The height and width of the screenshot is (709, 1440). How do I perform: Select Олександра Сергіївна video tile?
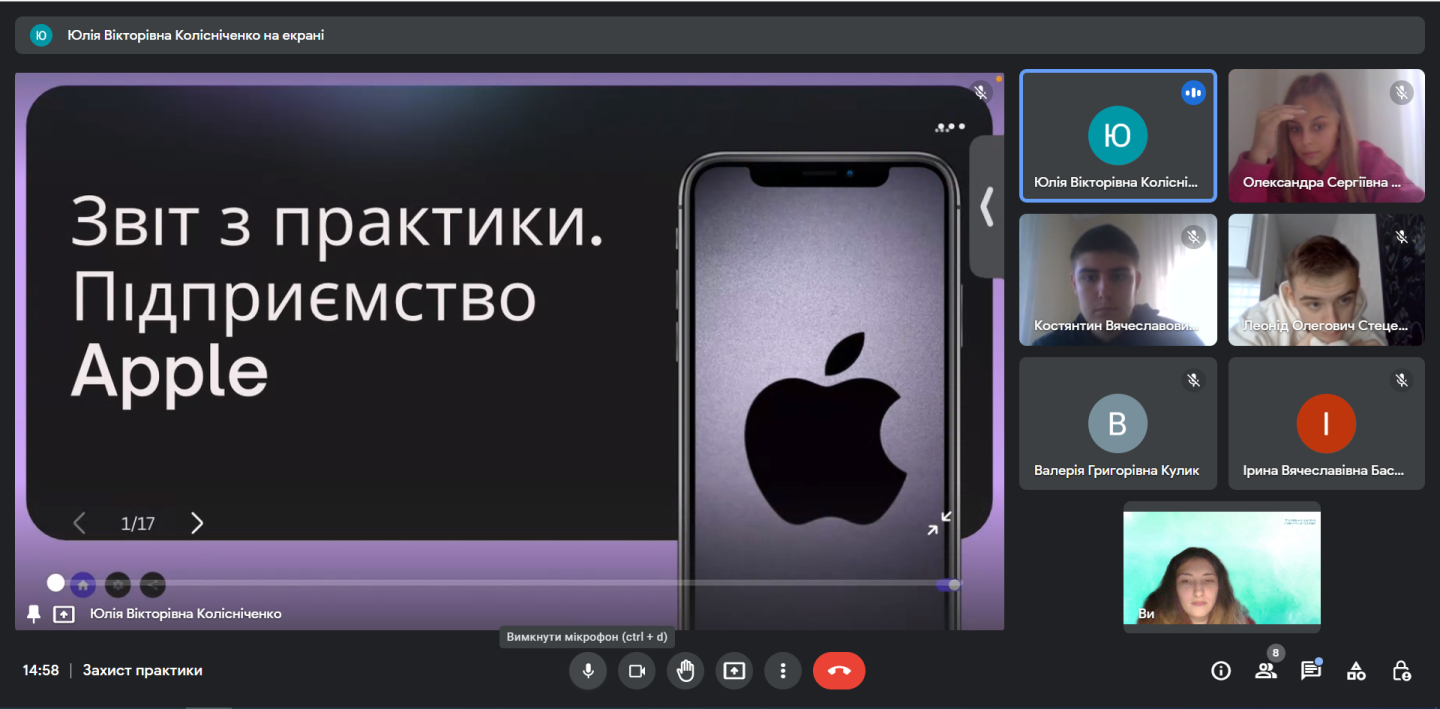click(x=1326, y=136)
